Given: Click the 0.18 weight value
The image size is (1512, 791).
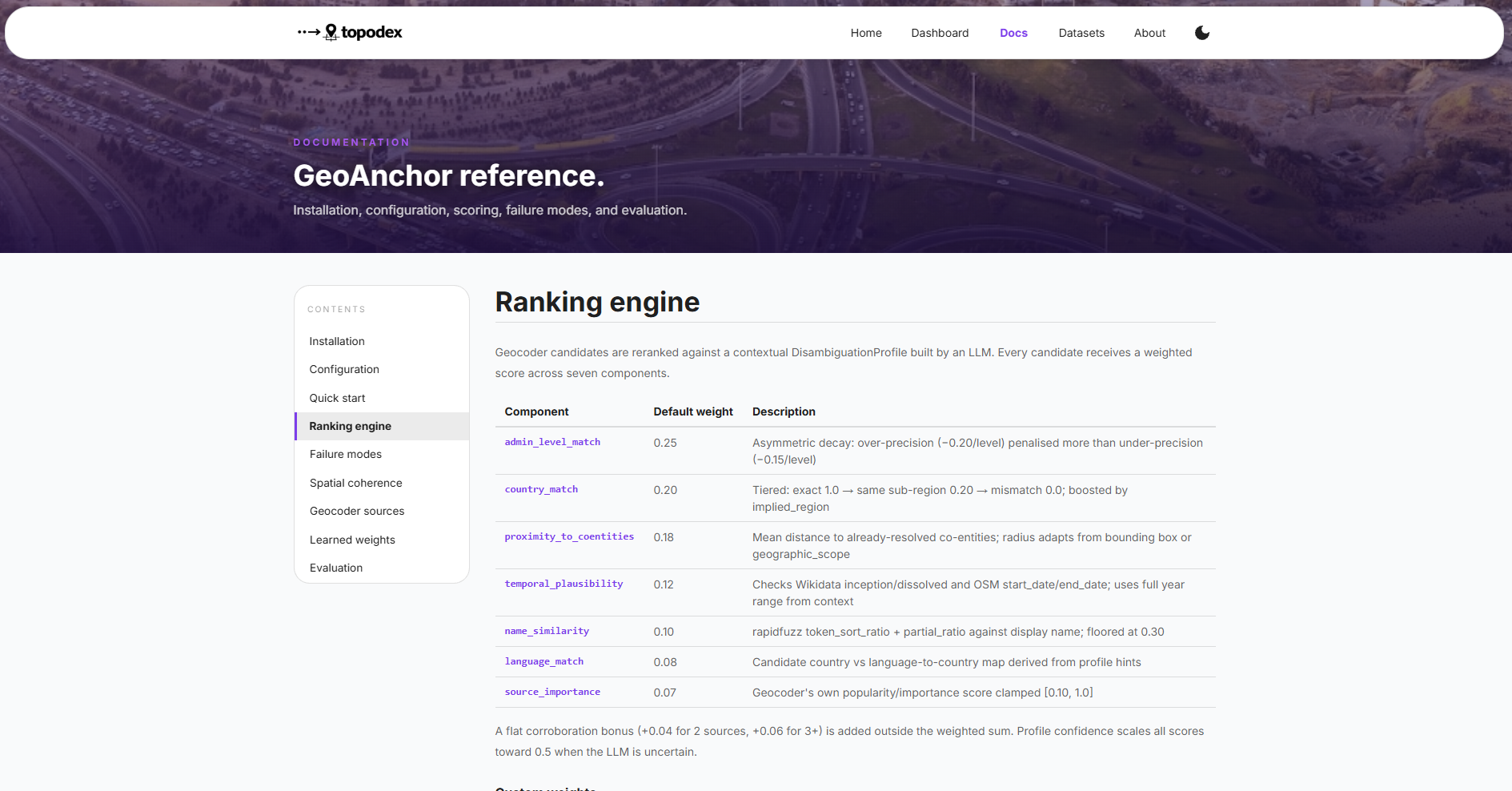Looking at the screenshot, I should pos(664,537).
